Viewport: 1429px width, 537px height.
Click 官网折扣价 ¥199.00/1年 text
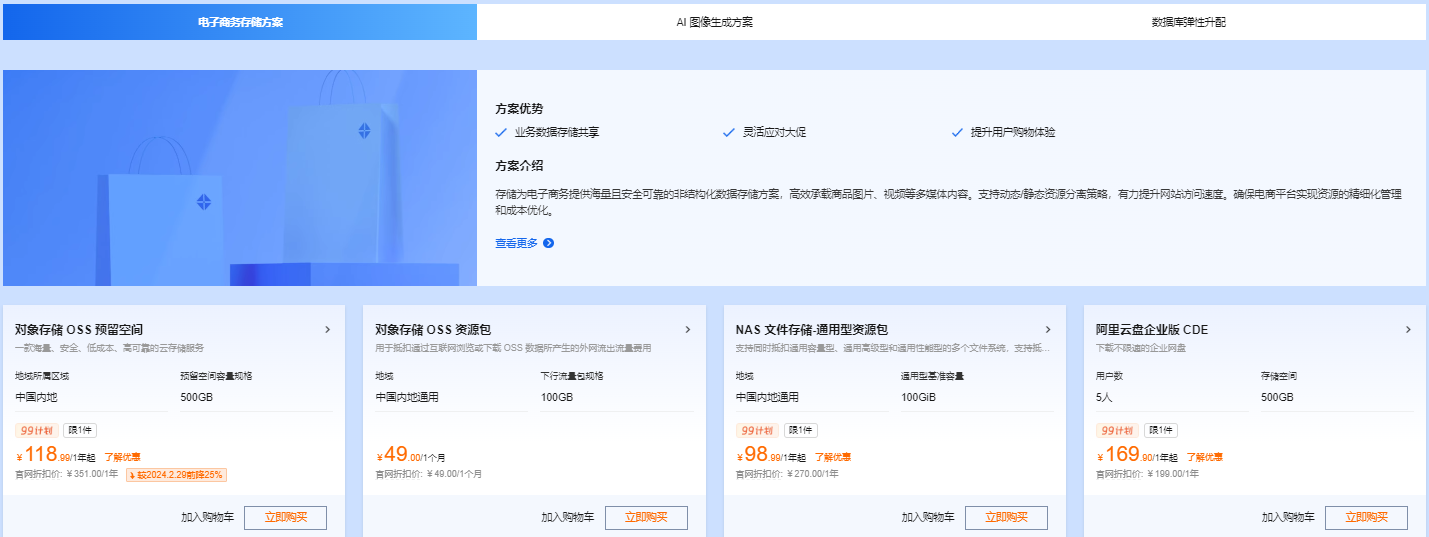click(1148, 474)
